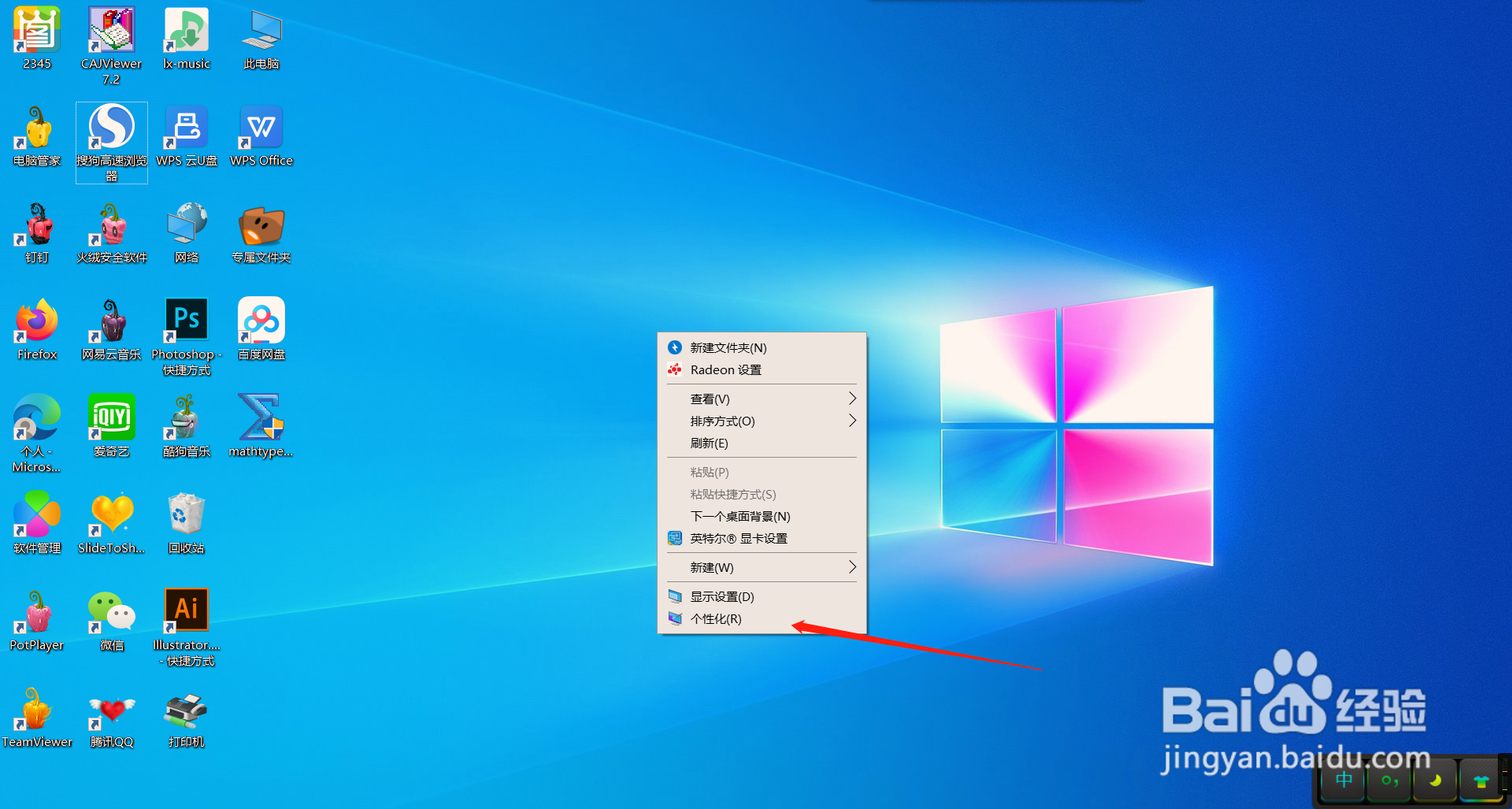
Task: Expand the 查看(V) submenu
Action: pos(761,399)
